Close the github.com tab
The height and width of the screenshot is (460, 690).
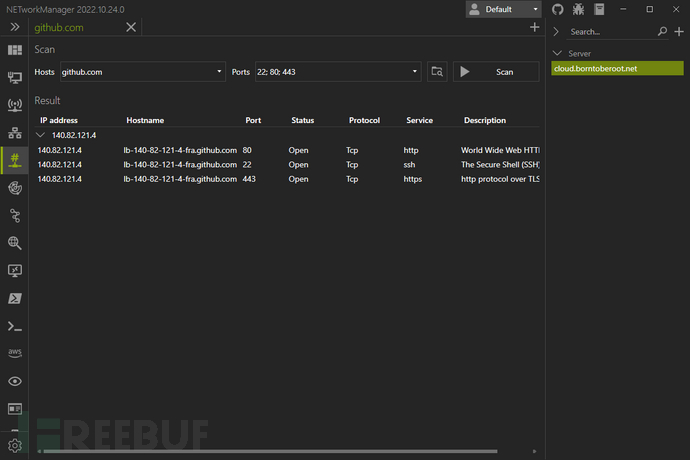131,27
